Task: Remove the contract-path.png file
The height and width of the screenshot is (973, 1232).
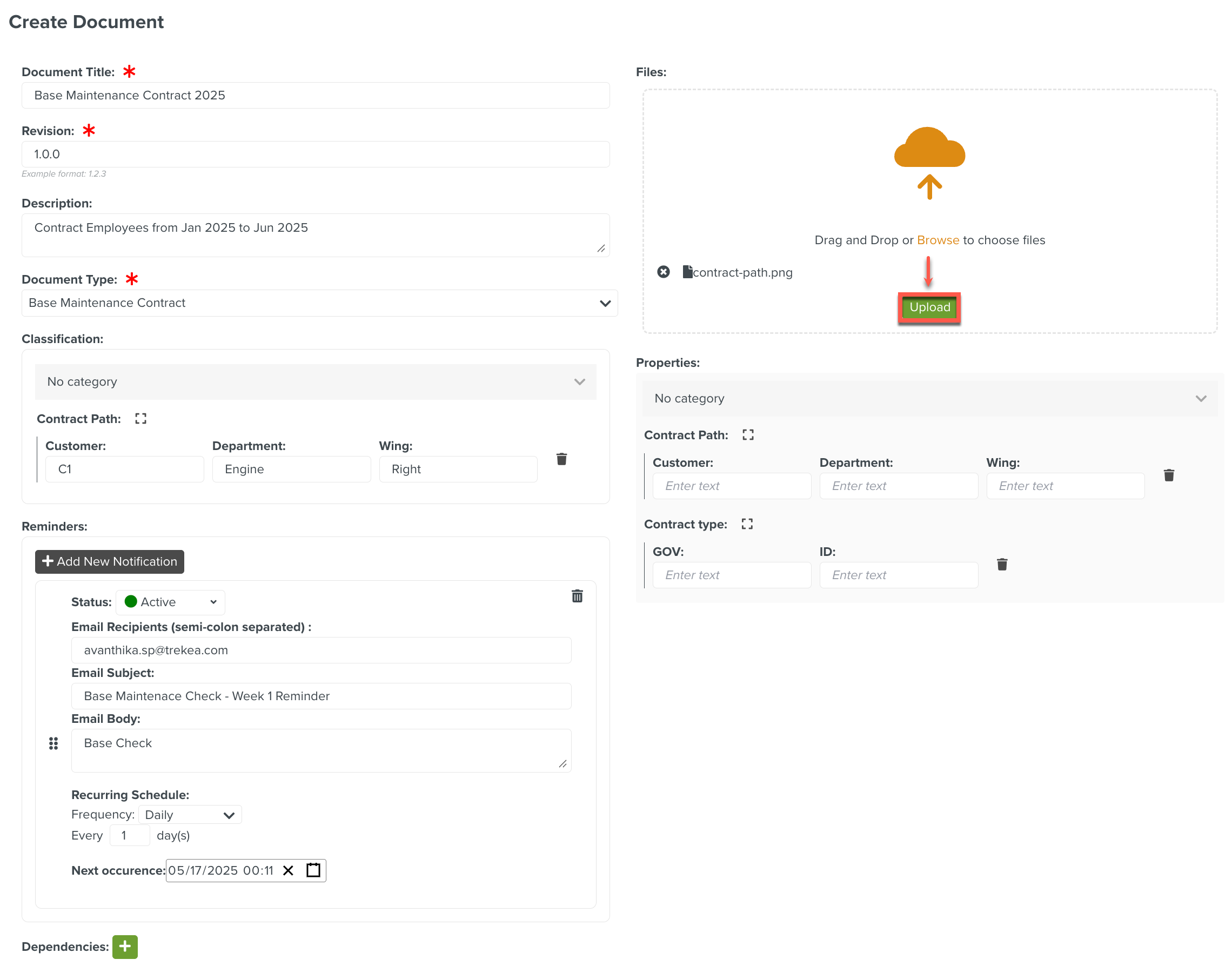Action: [662, 272]
